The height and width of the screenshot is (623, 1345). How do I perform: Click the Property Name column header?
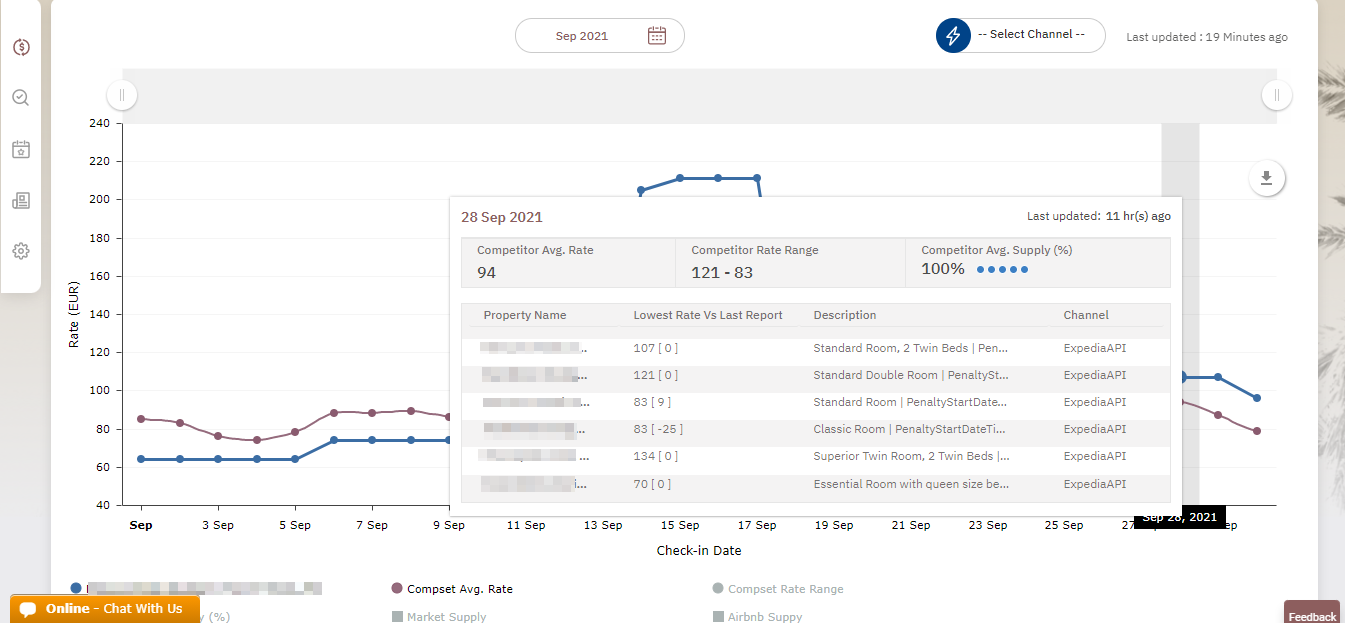(x=525, y=315)
